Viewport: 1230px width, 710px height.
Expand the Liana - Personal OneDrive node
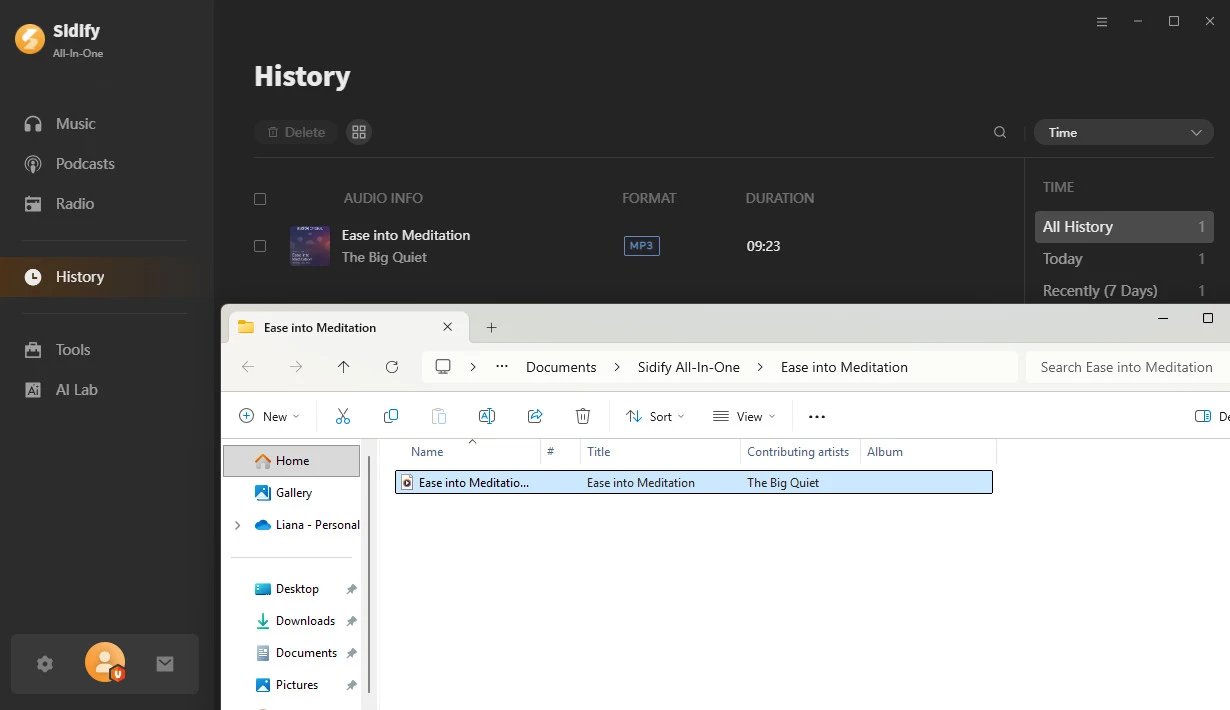coord(237,525)
